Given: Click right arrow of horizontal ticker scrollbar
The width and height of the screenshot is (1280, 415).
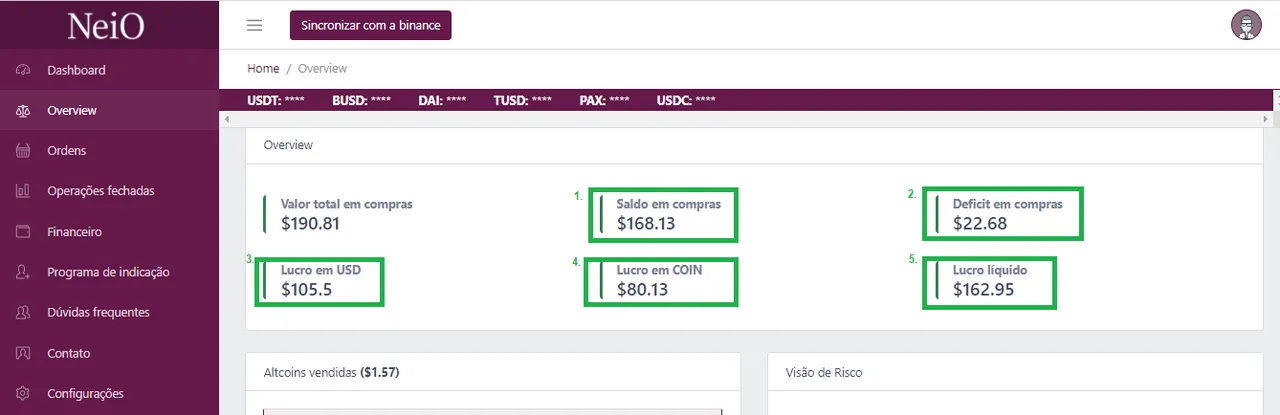Looking at the screenshot, I should (x=1266, y=119).
